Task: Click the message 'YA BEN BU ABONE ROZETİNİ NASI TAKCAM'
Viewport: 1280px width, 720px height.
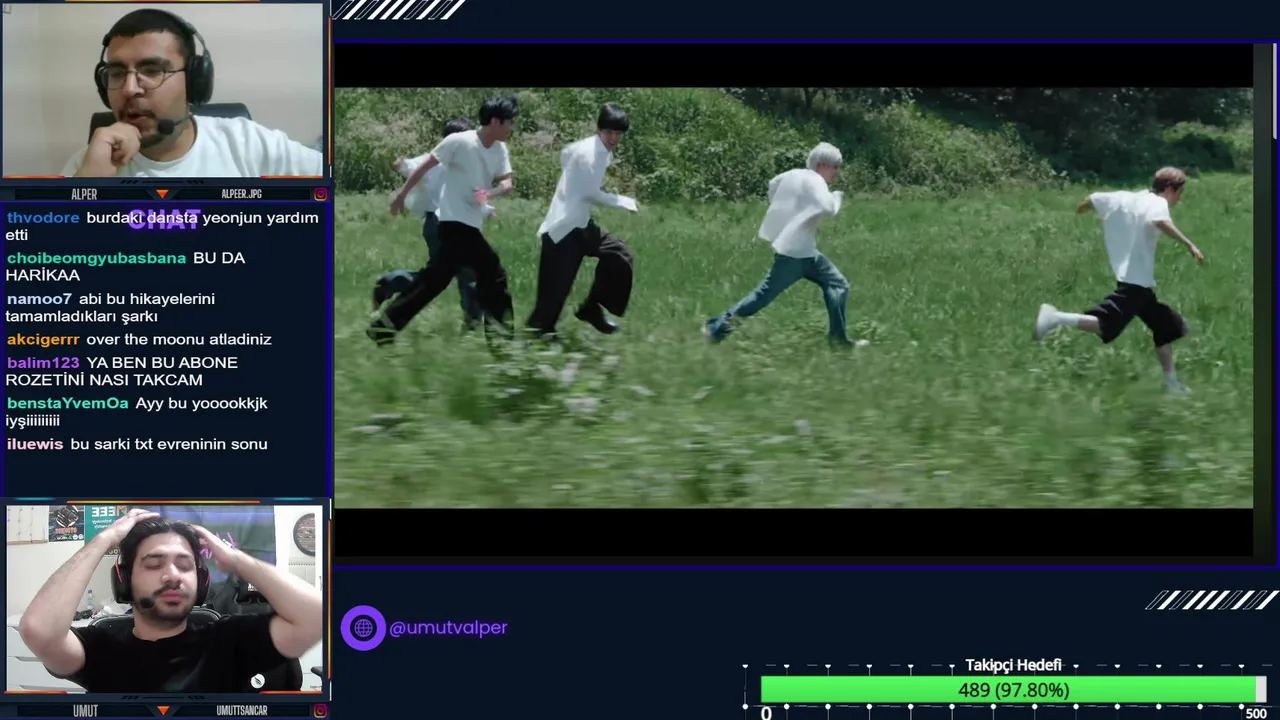Action: click(x=122, y=371)
